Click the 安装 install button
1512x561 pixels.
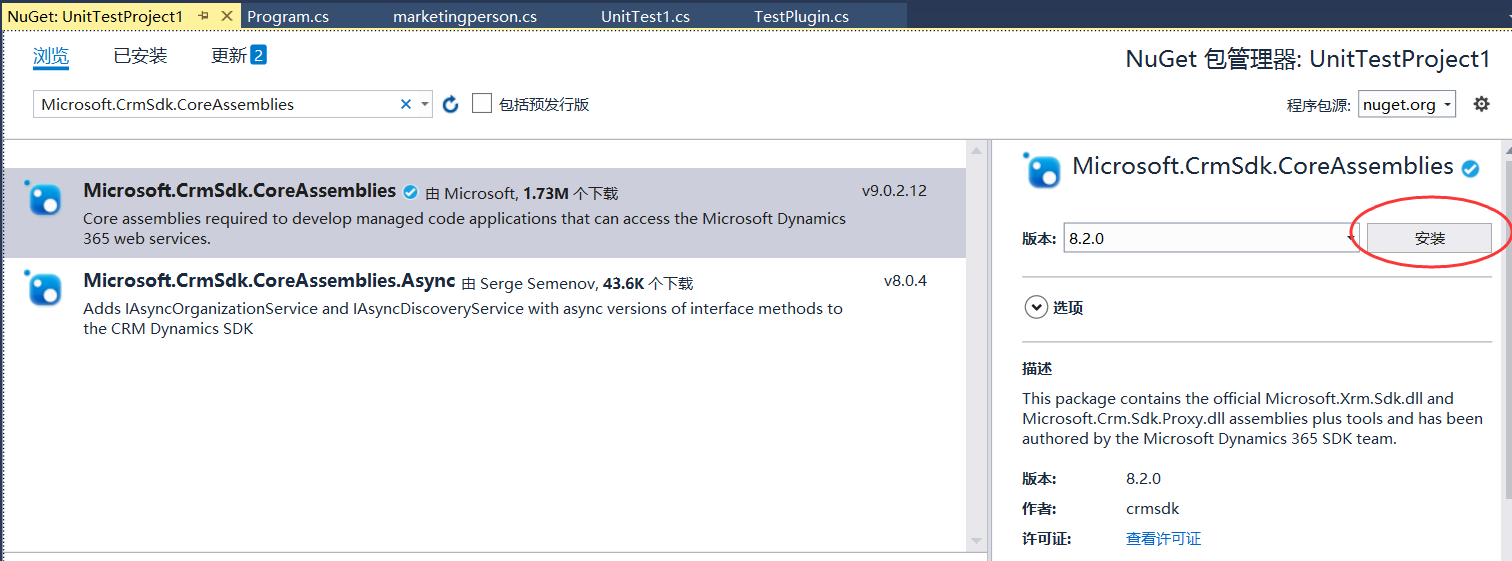tap(1429, 238)
